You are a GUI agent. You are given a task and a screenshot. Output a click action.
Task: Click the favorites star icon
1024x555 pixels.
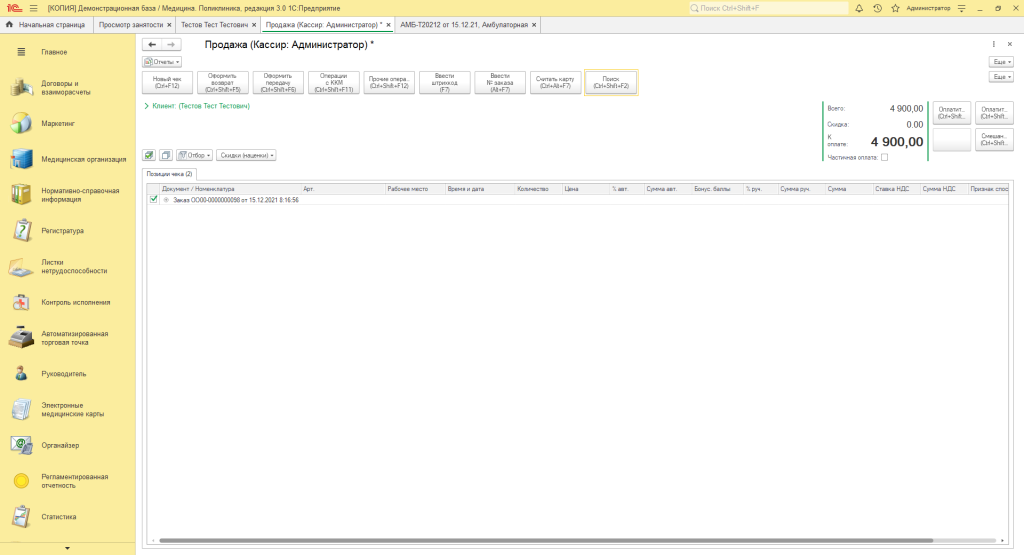point(893,8)
